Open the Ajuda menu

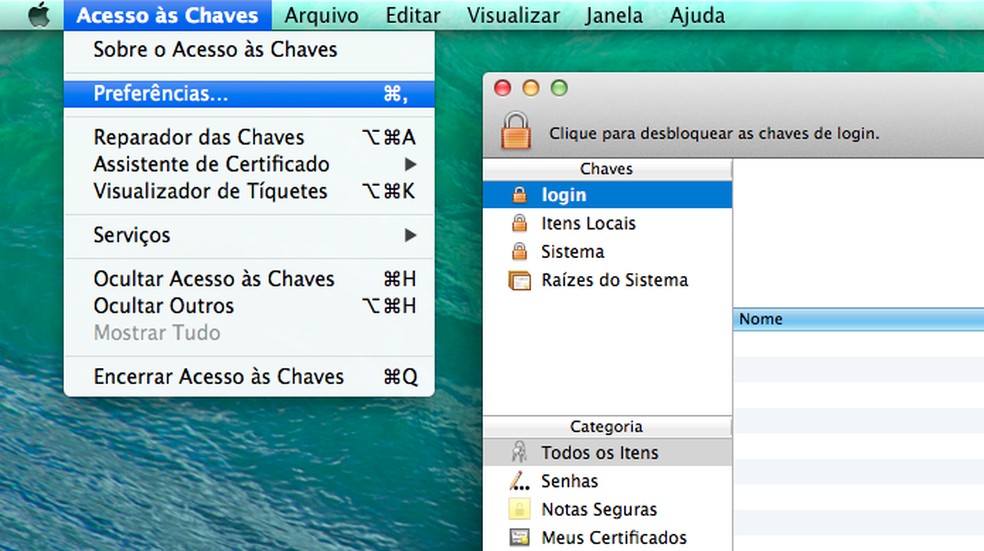697,15
